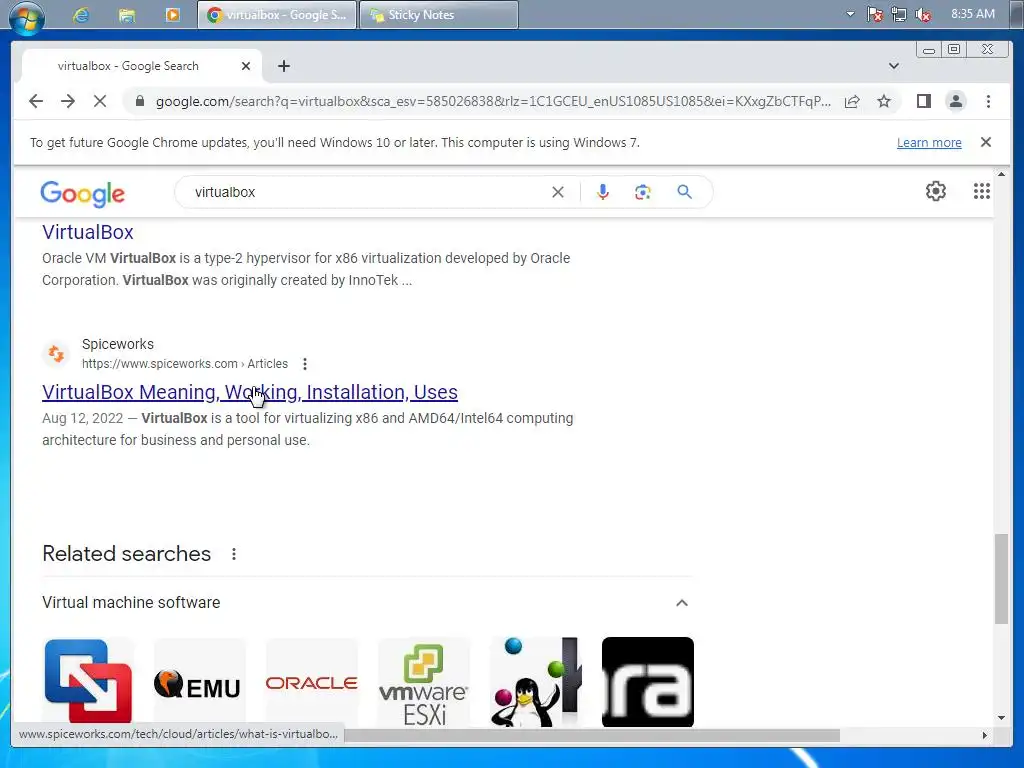Open Google quick settings gear
Viewport: 1024px width, 768px height.
point(936,191)
